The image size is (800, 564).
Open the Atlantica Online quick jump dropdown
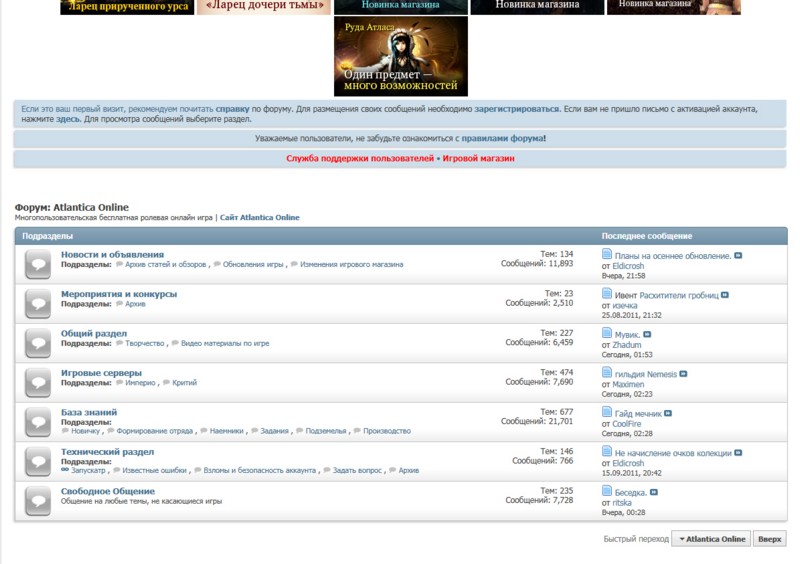711,539
